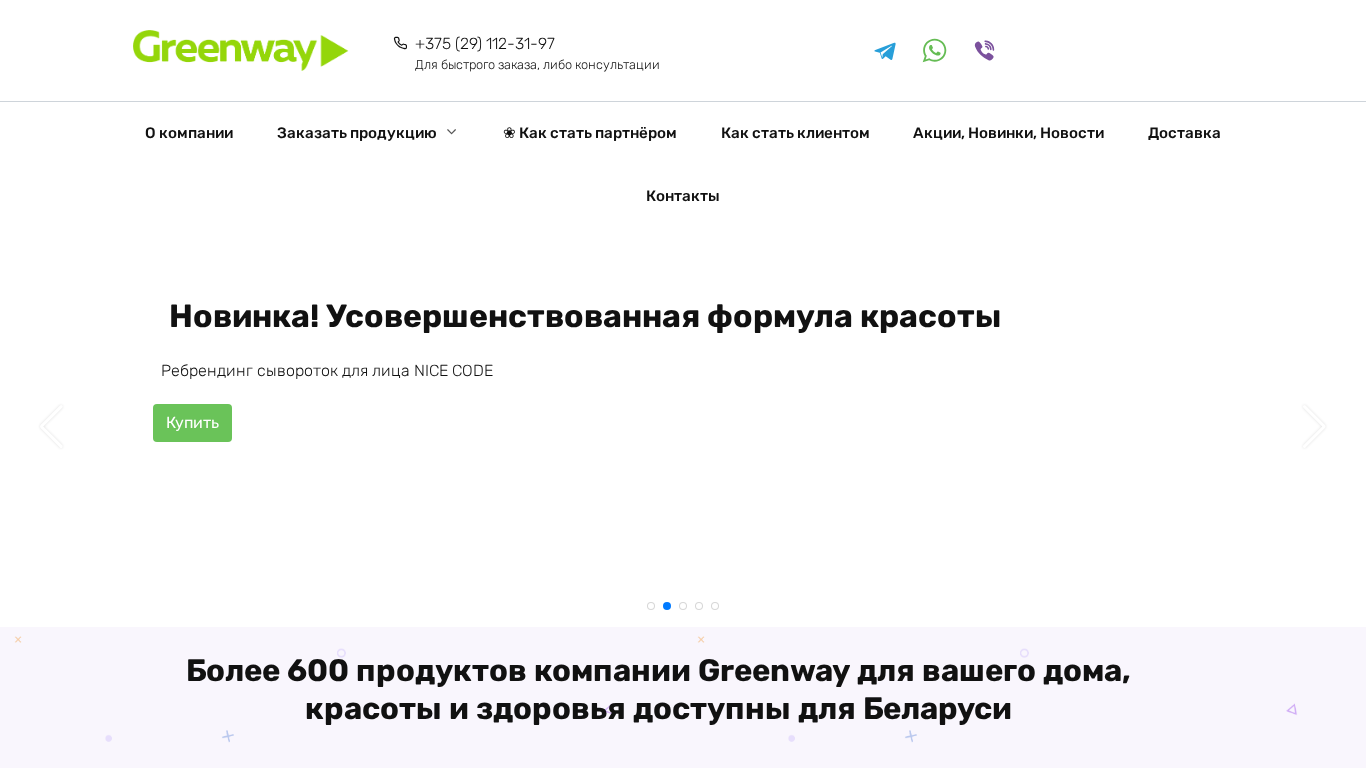Click the Greenway logo
Screen dimensions: 1366x768
(x=240, y=50)
